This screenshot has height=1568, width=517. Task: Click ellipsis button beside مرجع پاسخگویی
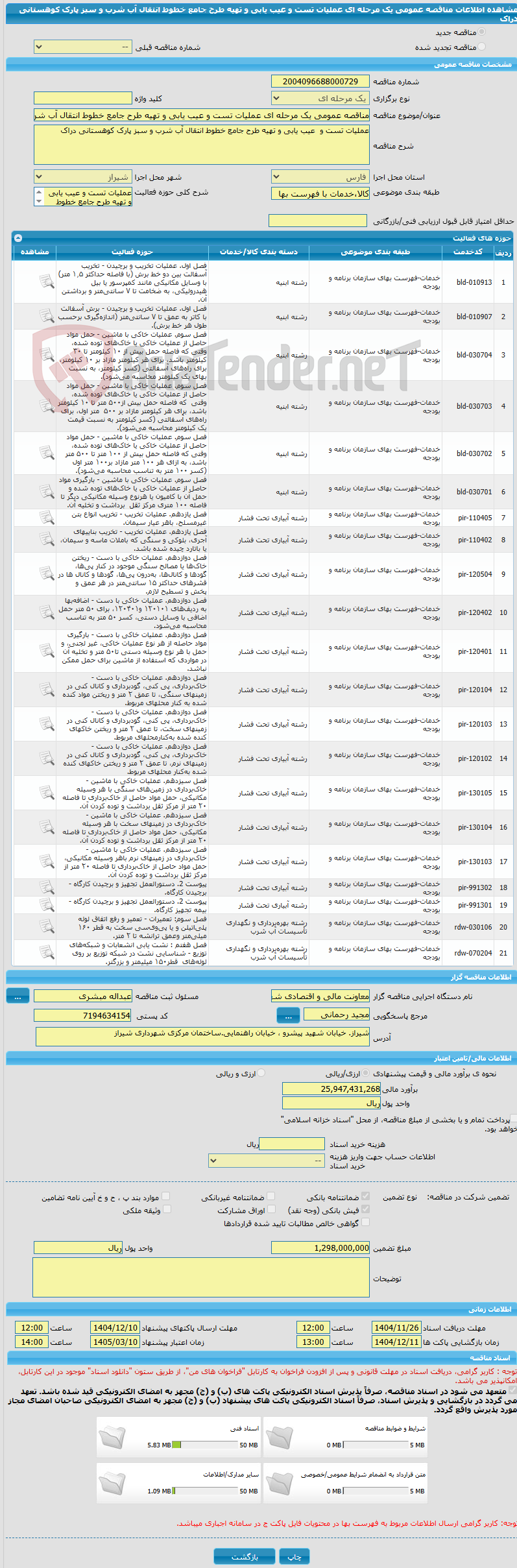[x=288, y=1015]
